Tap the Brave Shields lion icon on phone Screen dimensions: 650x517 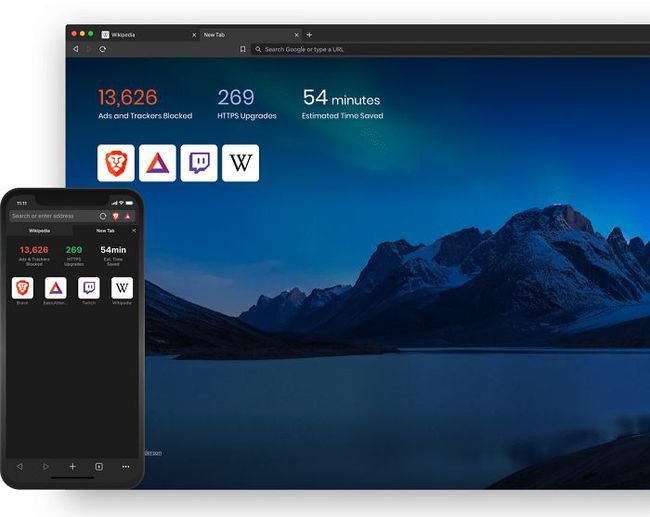point(116,216)
